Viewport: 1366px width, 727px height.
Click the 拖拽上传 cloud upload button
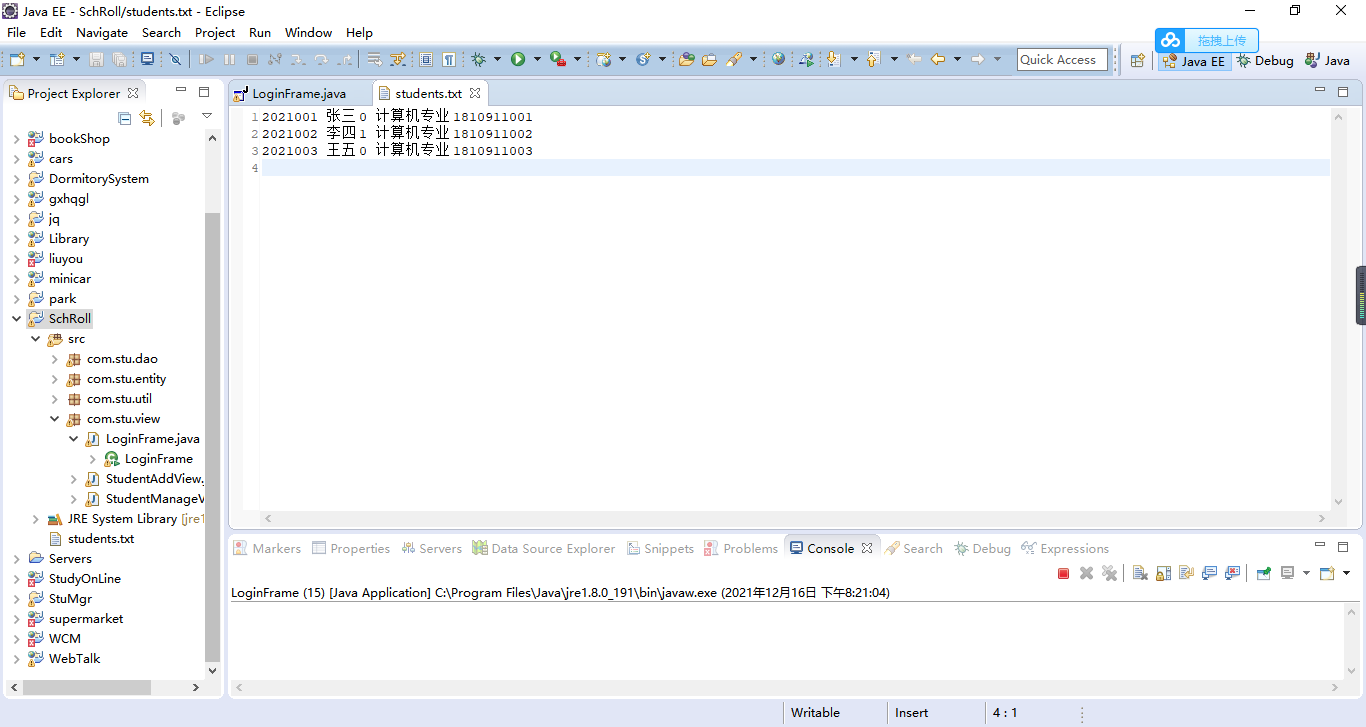[1207, 40]
